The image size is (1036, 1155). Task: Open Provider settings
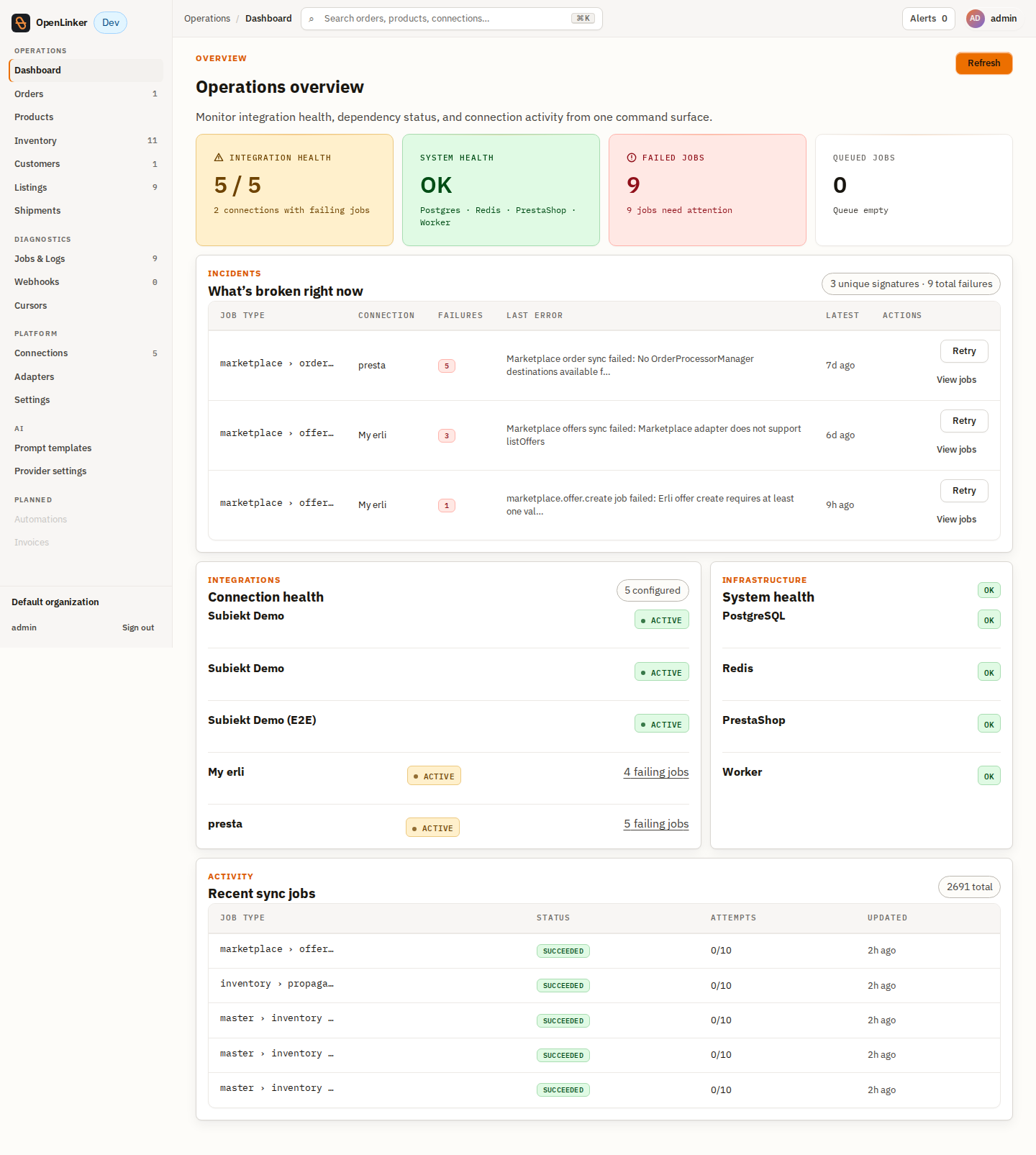[x=86, y=471]
